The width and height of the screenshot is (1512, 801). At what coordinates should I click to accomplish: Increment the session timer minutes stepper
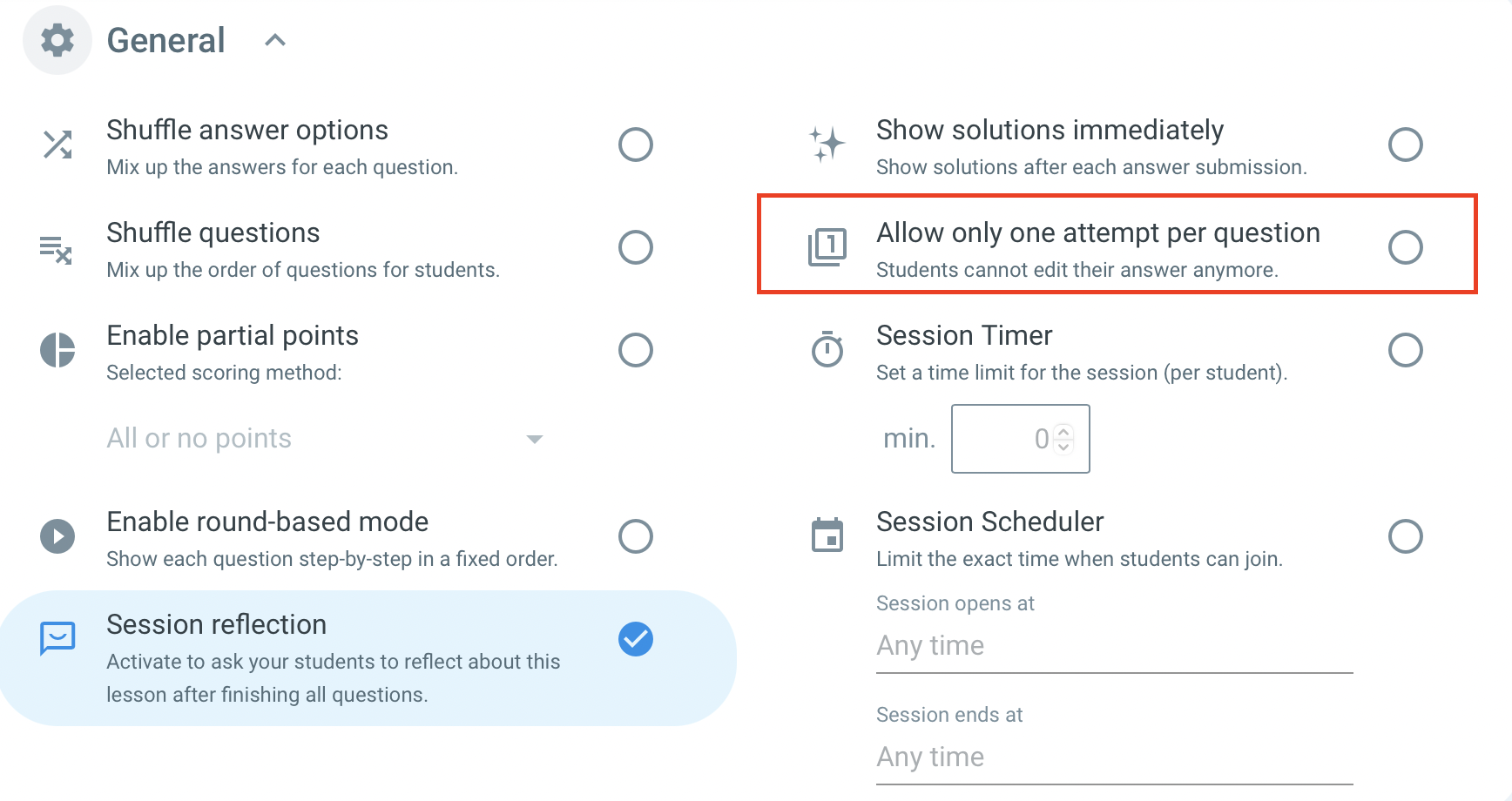coord(1064,433)
